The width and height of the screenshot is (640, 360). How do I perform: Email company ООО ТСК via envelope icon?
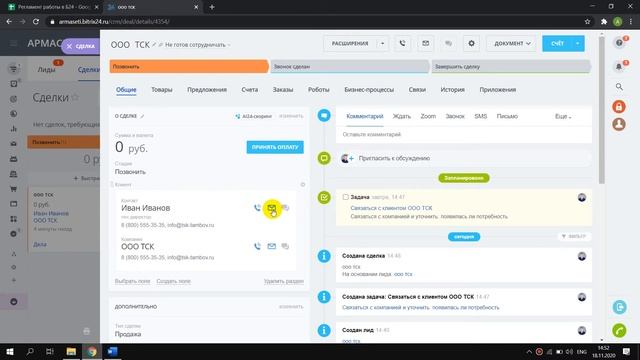pos(271,246)
